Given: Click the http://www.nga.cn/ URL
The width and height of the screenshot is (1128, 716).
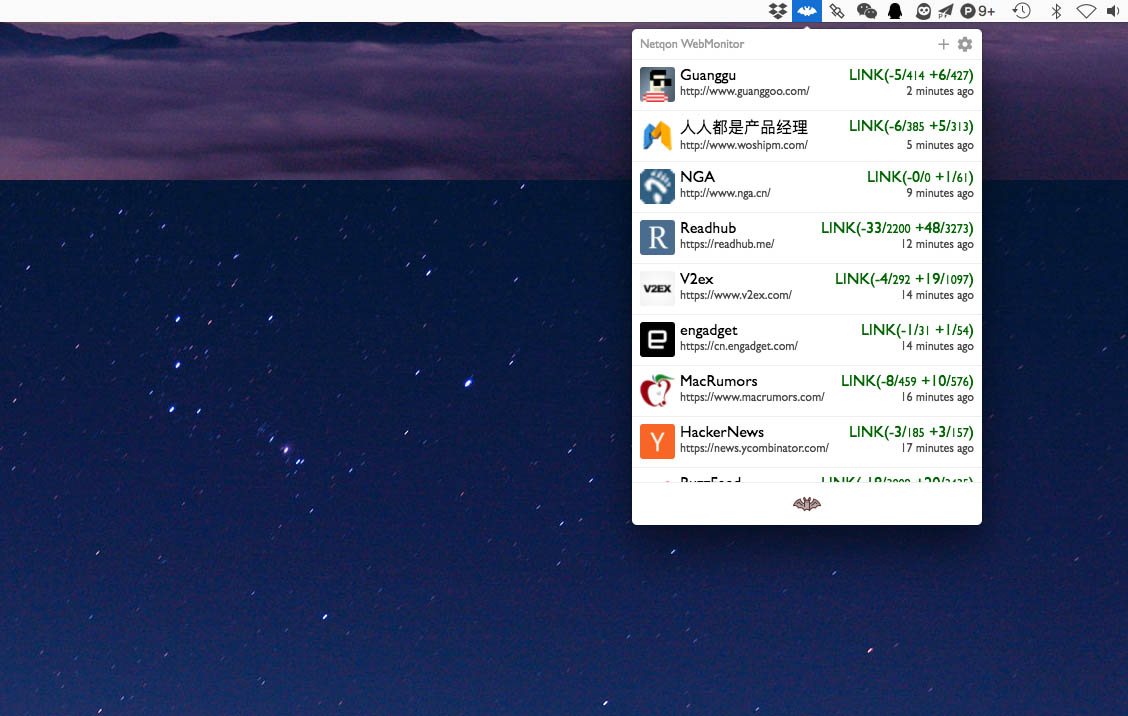Looking at the screenshot, I should point(725,194).
